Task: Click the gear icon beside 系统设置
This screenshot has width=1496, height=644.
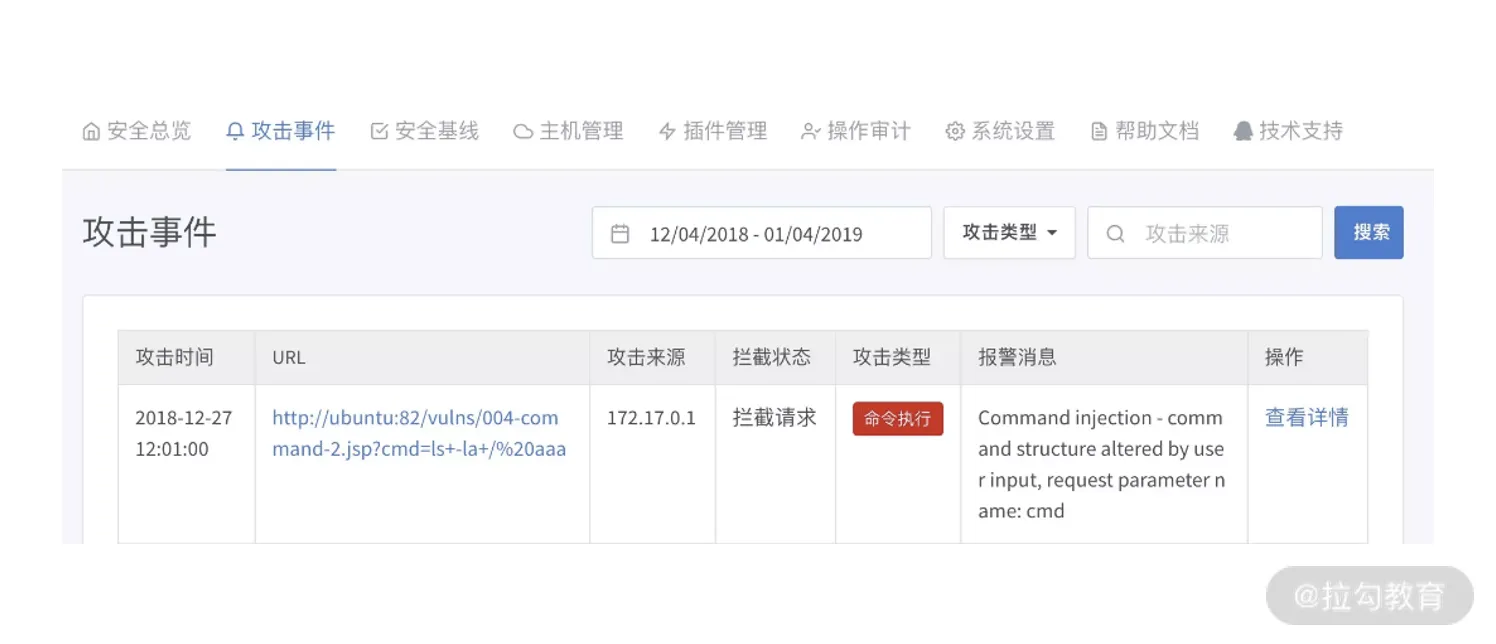Action: pyautogui.click(x=955, y=132)
